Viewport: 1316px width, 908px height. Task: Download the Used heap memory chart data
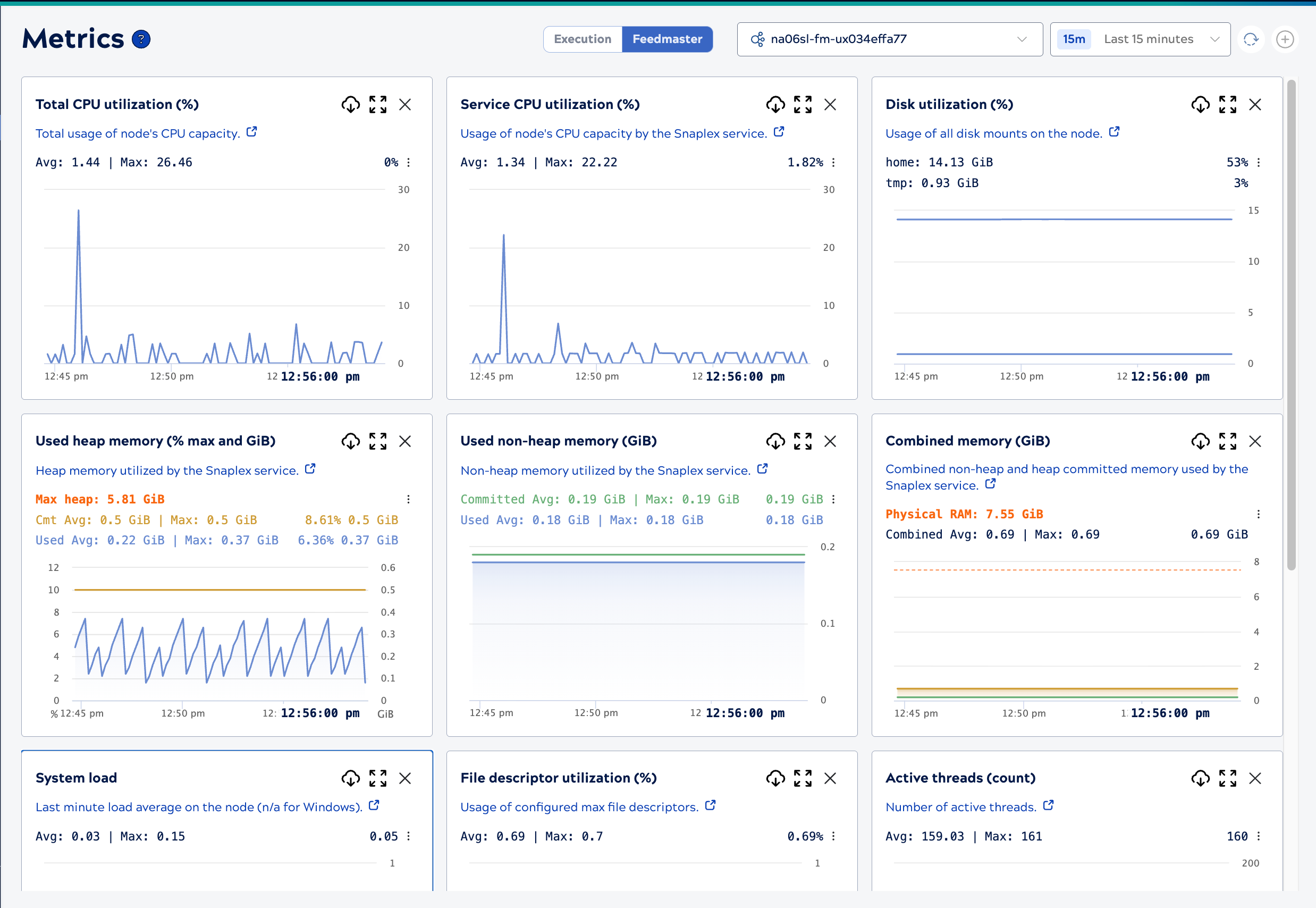350,441
